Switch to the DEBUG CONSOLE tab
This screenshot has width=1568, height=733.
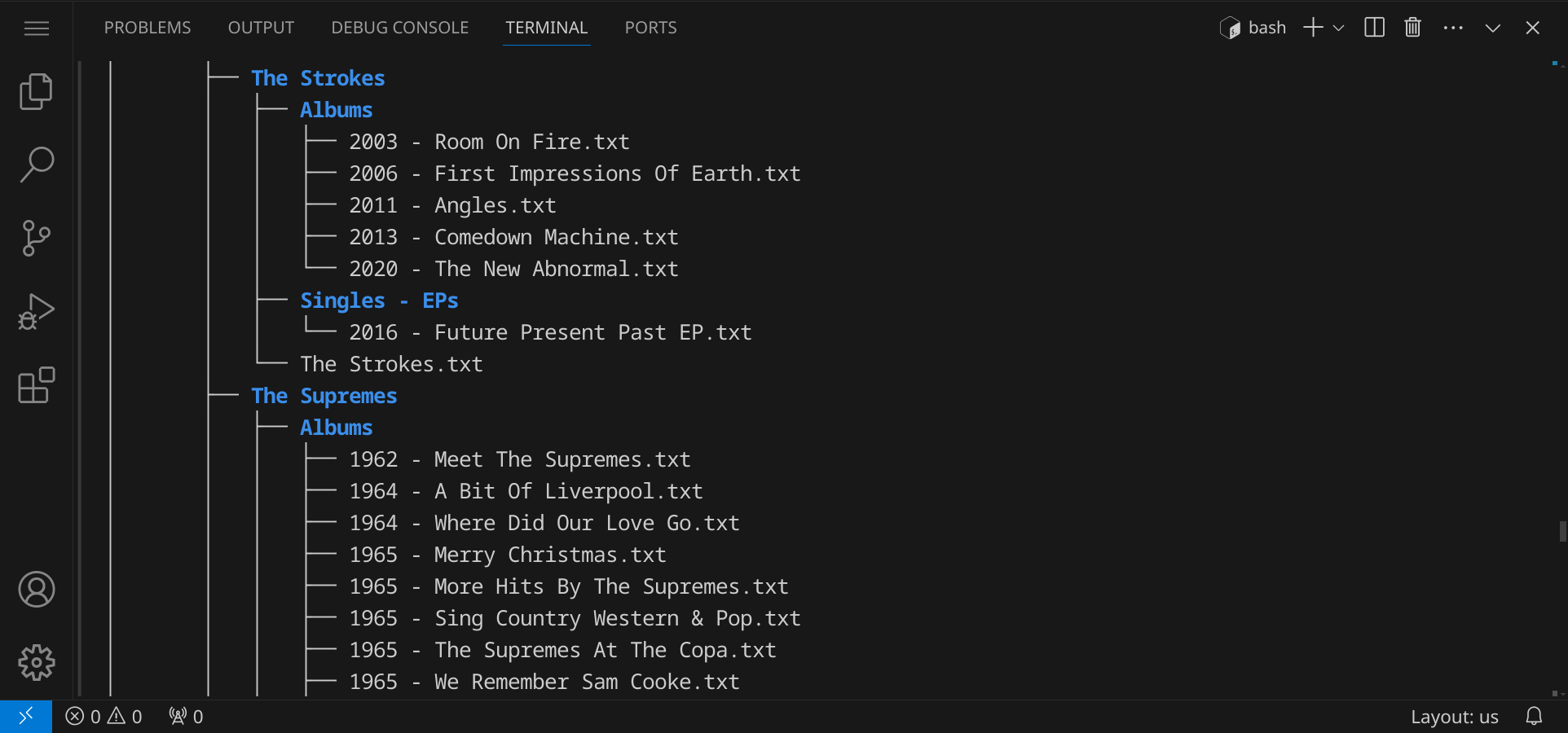click(399, 28)
